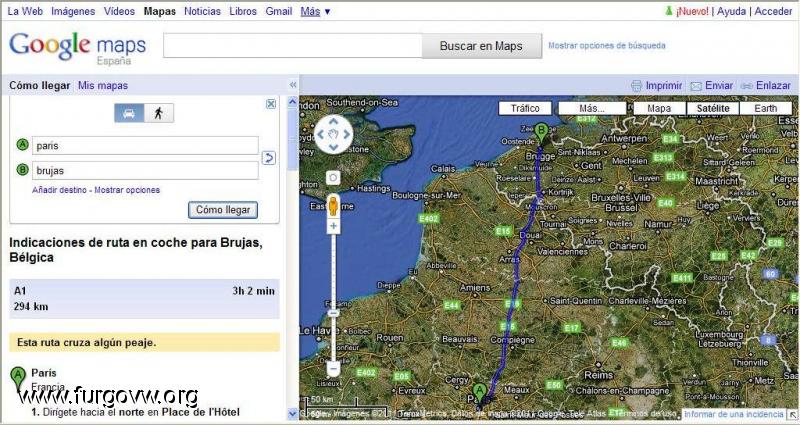Pan the map left with the arrow
The width and height of the screenshot is (800, 425).
pos(320,135)
